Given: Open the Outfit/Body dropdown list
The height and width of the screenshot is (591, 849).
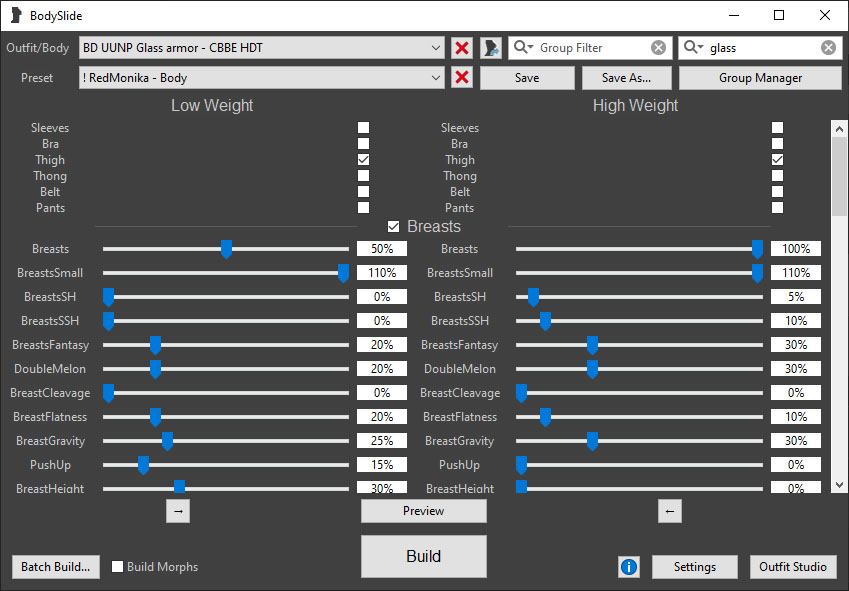Looking at the screenshot, I should (262, 48).
